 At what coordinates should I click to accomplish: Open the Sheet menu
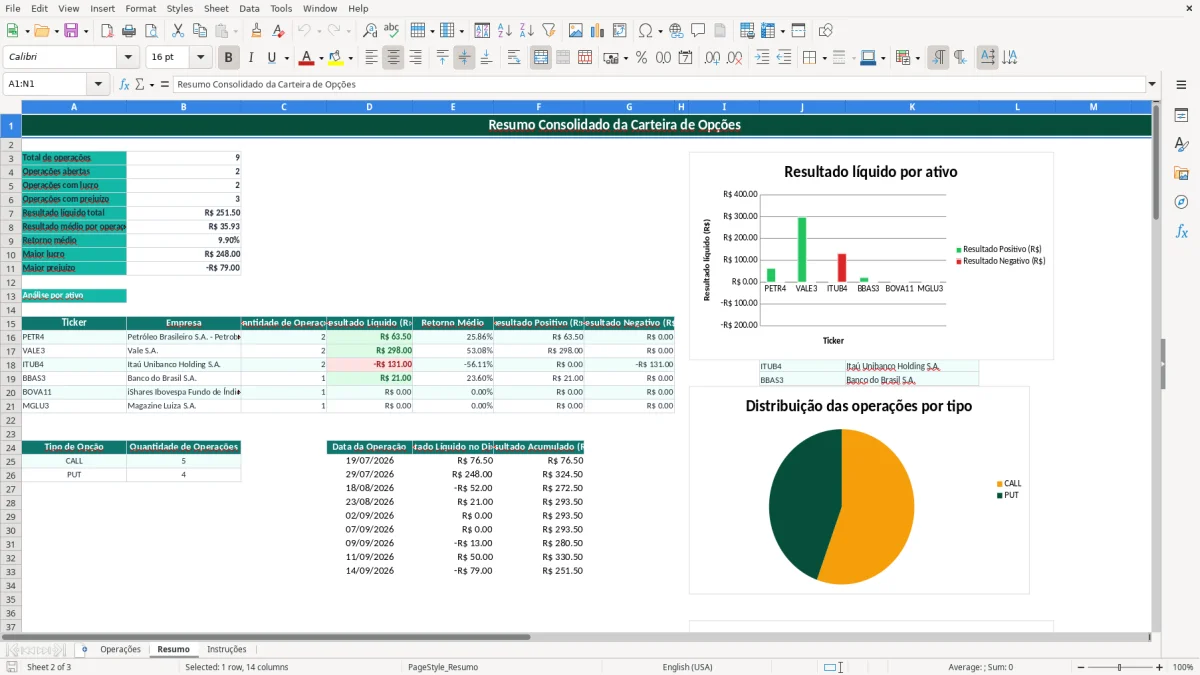pos(216,8)
